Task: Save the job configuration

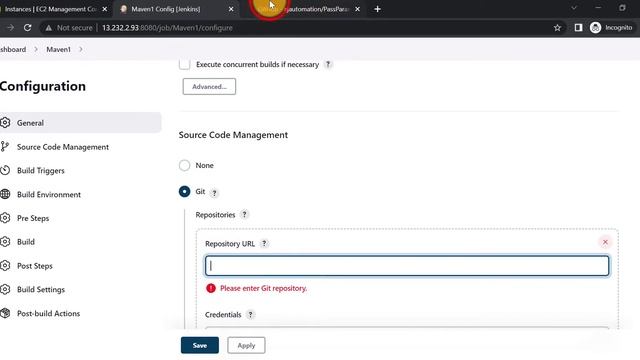Action: (x=200, y=345)
